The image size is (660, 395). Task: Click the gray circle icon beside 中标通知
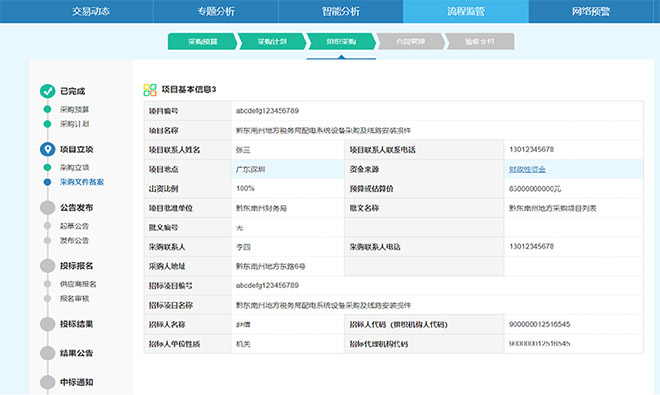pos(48,382)
